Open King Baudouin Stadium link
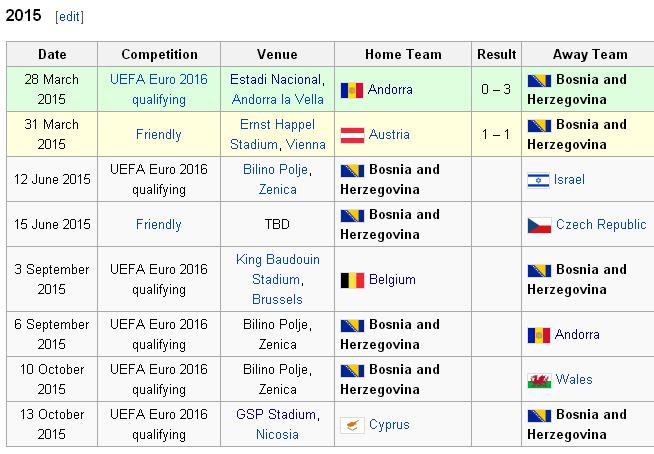 click(277, 269)
